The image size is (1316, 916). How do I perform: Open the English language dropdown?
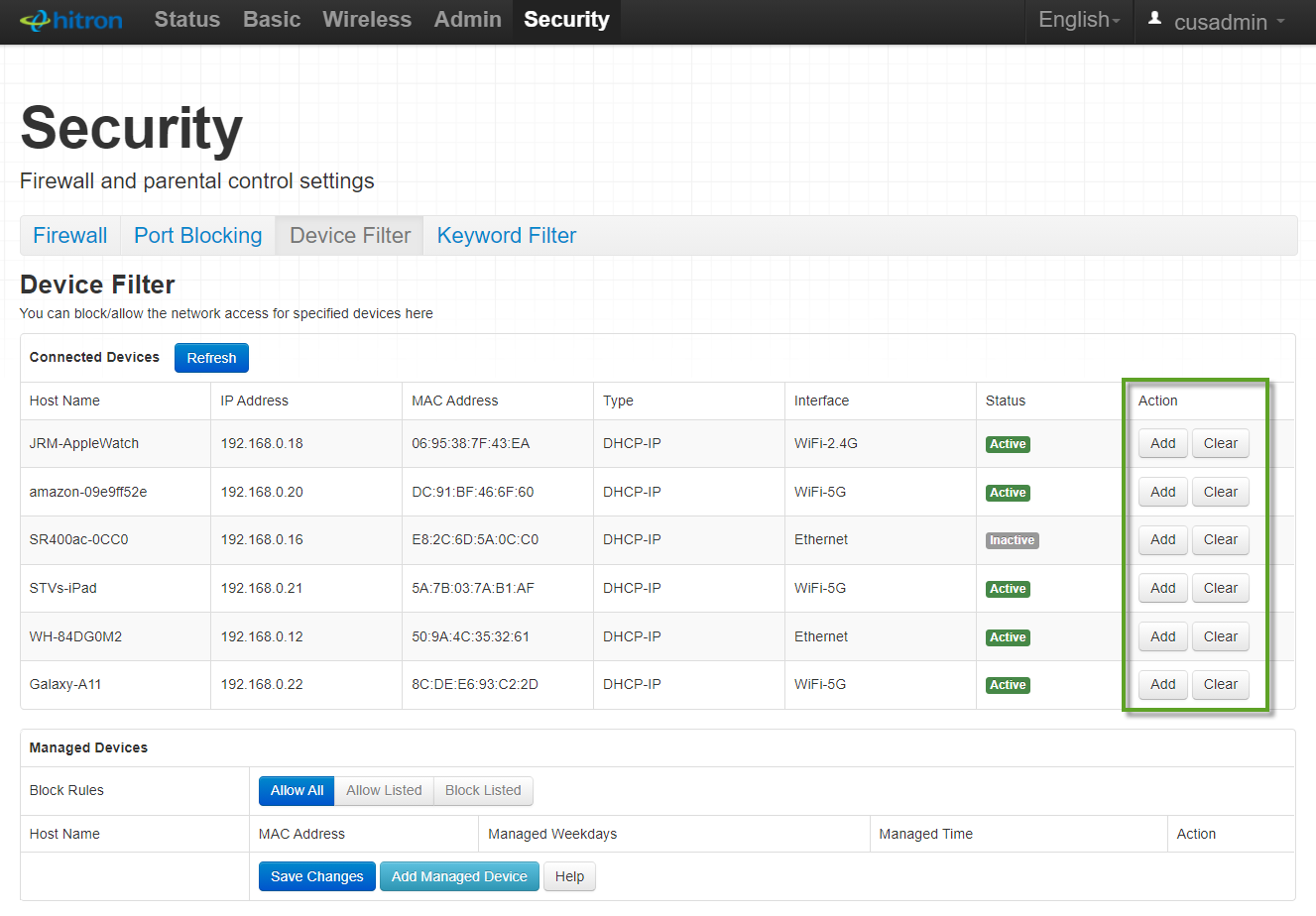coord(1079,20)
